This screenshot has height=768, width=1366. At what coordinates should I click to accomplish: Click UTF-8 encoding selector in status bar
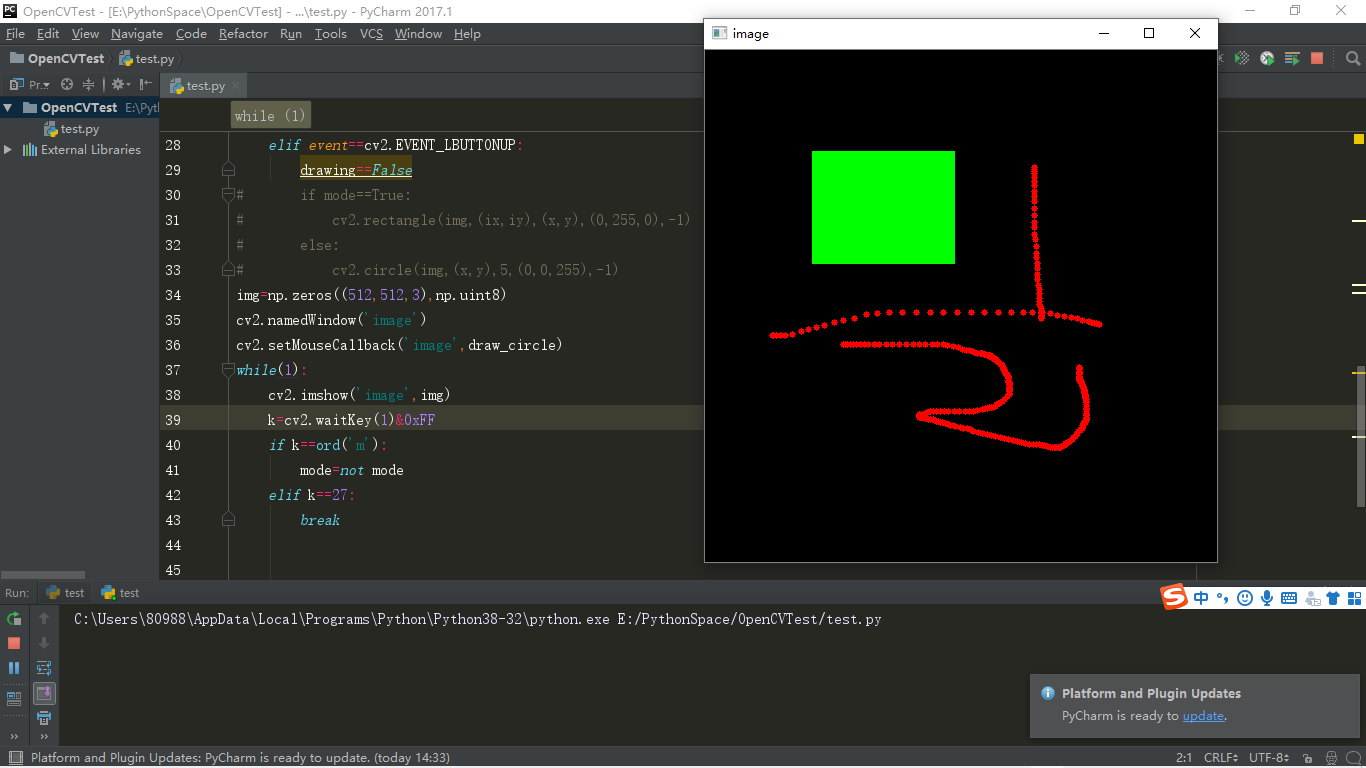[1270, 758]
